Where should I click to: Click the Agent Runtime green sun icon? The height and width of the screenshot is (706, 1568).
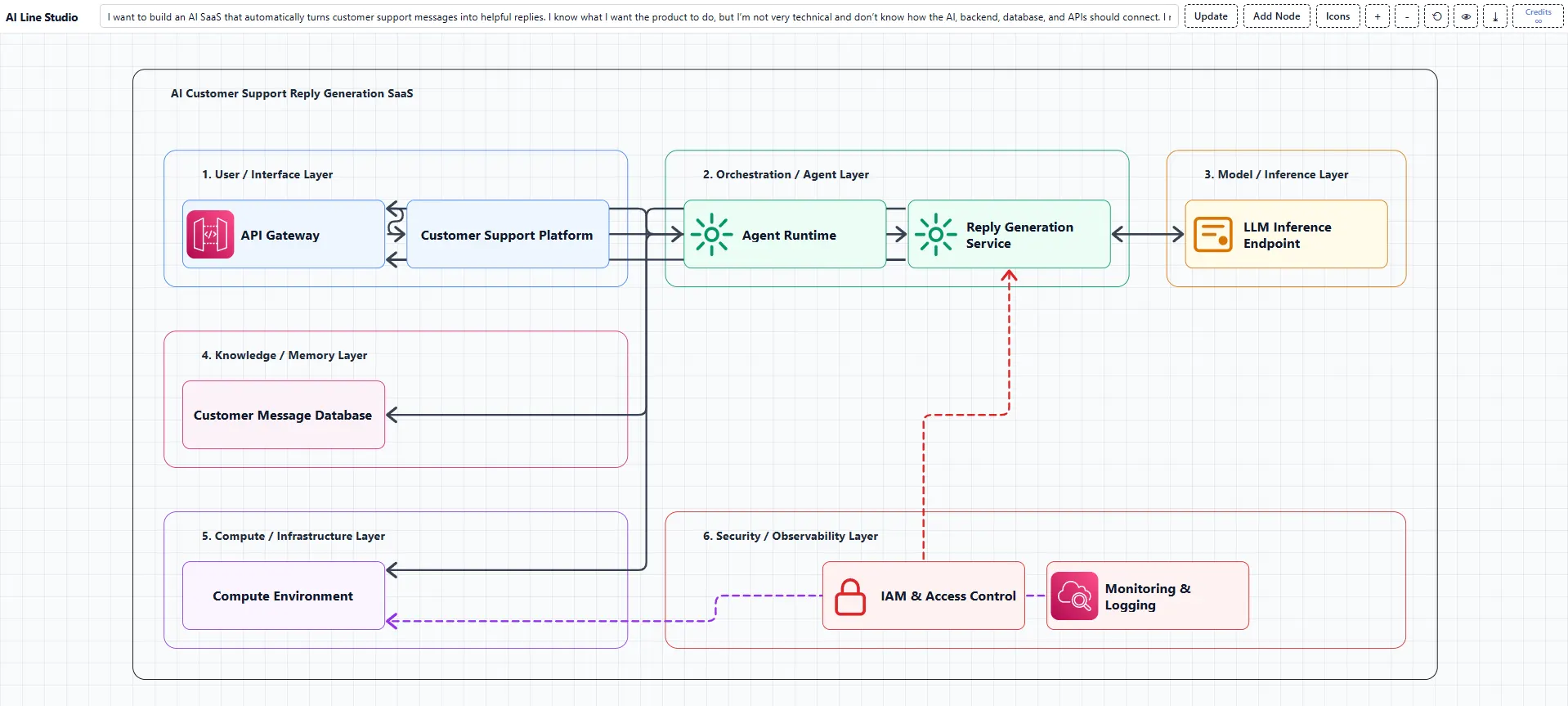711,235
